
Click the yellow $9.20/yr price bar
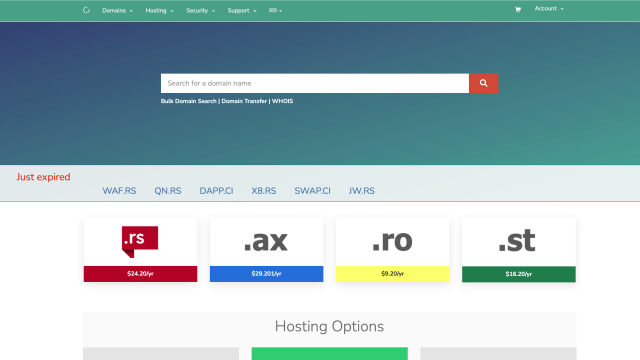(393, 274)
